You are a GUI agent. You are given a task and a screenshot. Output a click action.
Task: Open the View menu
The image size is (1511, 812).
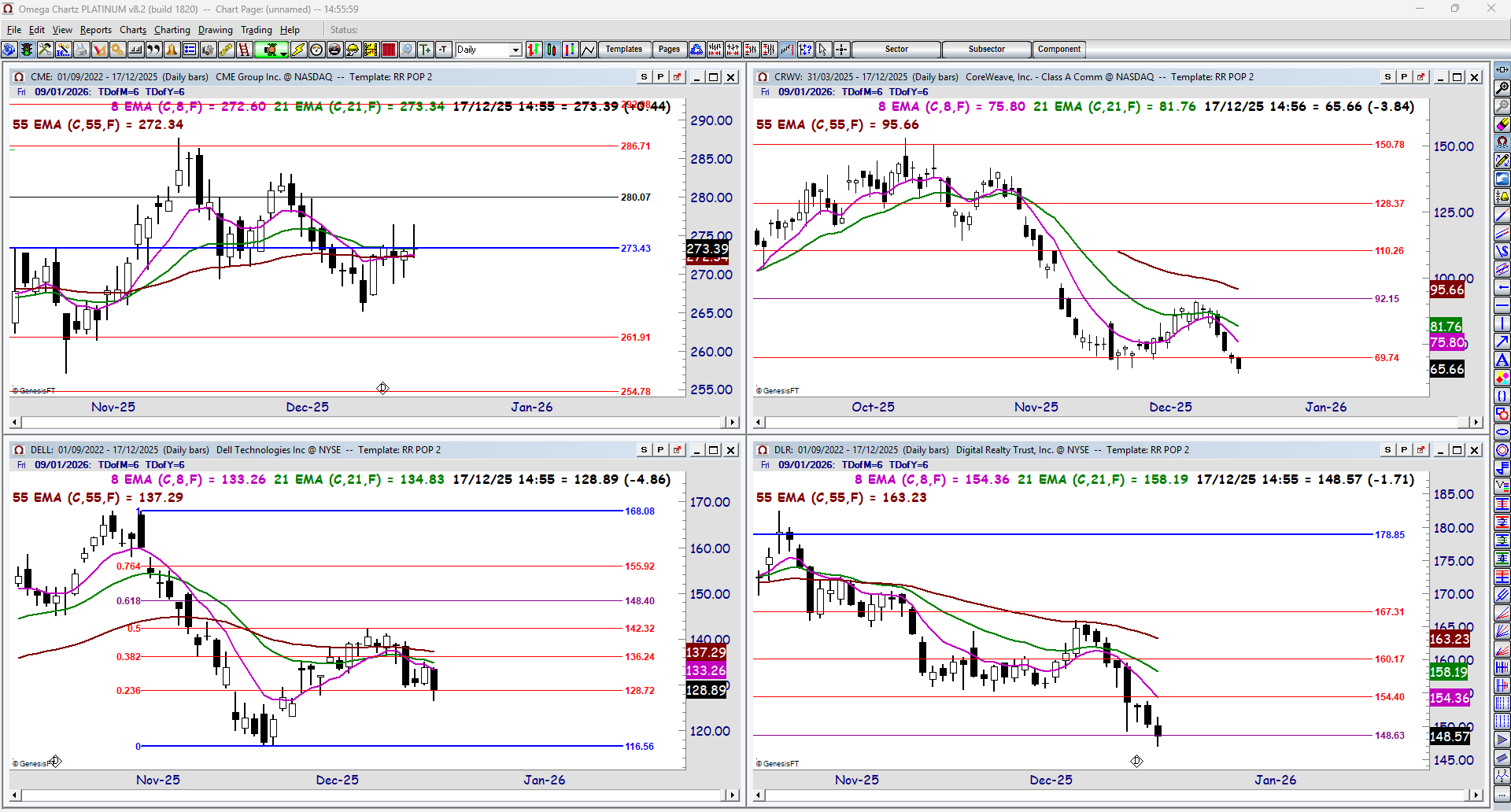click(62, 30)
